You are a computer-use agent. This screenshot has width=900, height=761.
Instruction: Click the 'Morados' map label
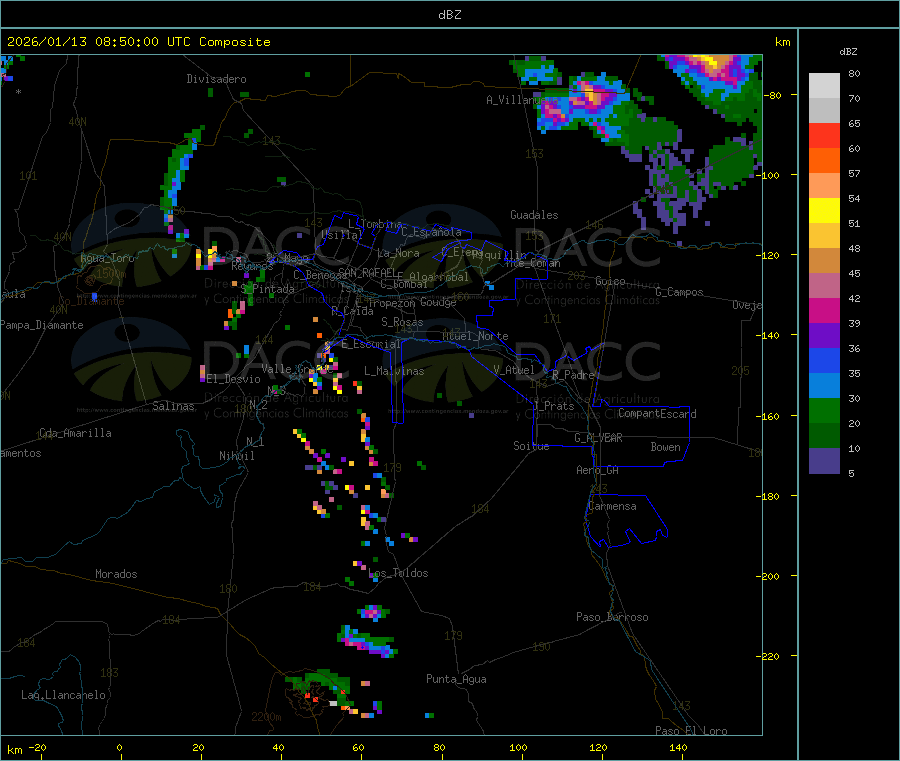[116, 574]
